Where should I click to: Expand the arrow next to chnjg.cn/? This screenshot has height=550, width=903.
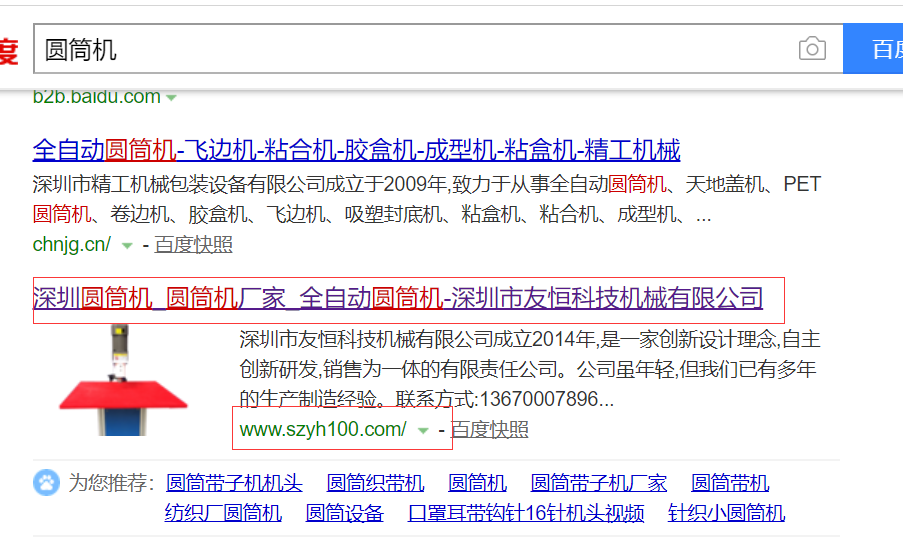click(x=126, y=245)
